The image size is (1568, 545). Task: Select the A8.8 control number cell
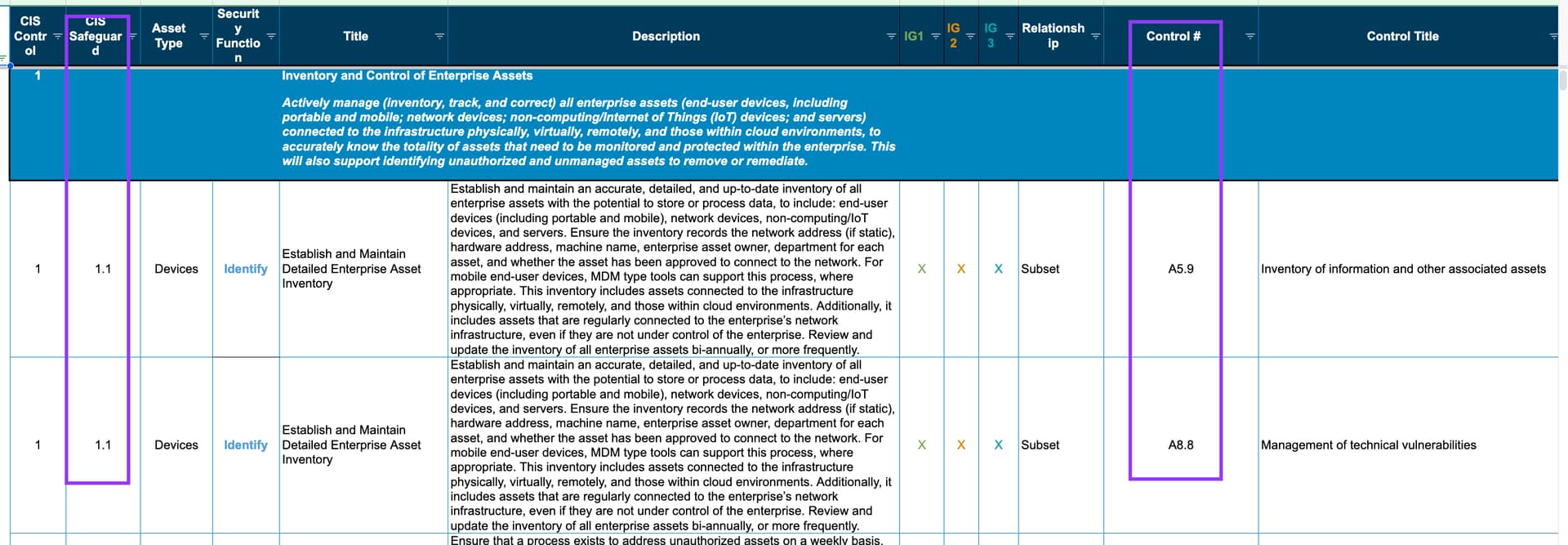pos(1180,445)
